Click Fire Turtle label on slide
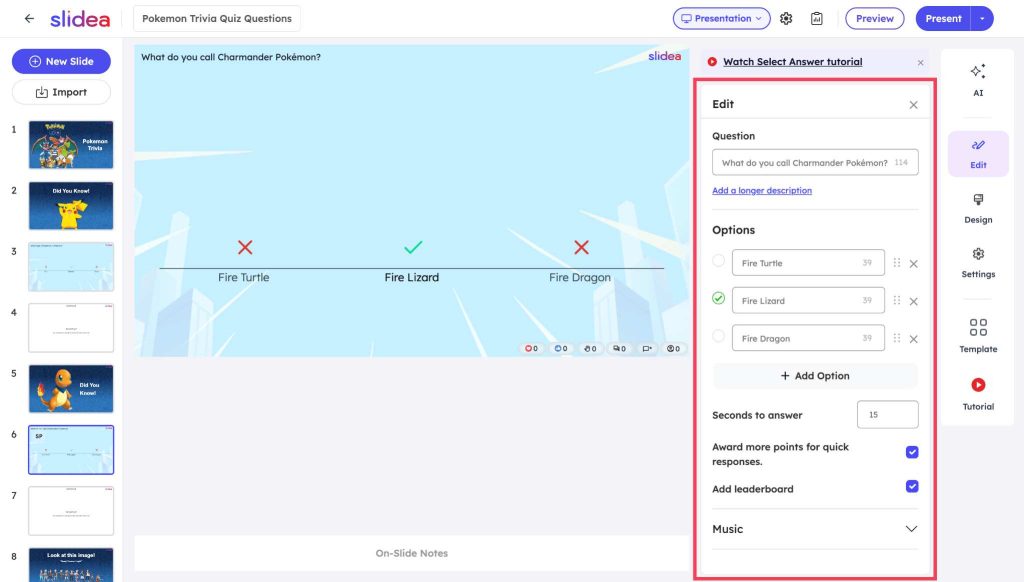 click(x=244, y=277)
